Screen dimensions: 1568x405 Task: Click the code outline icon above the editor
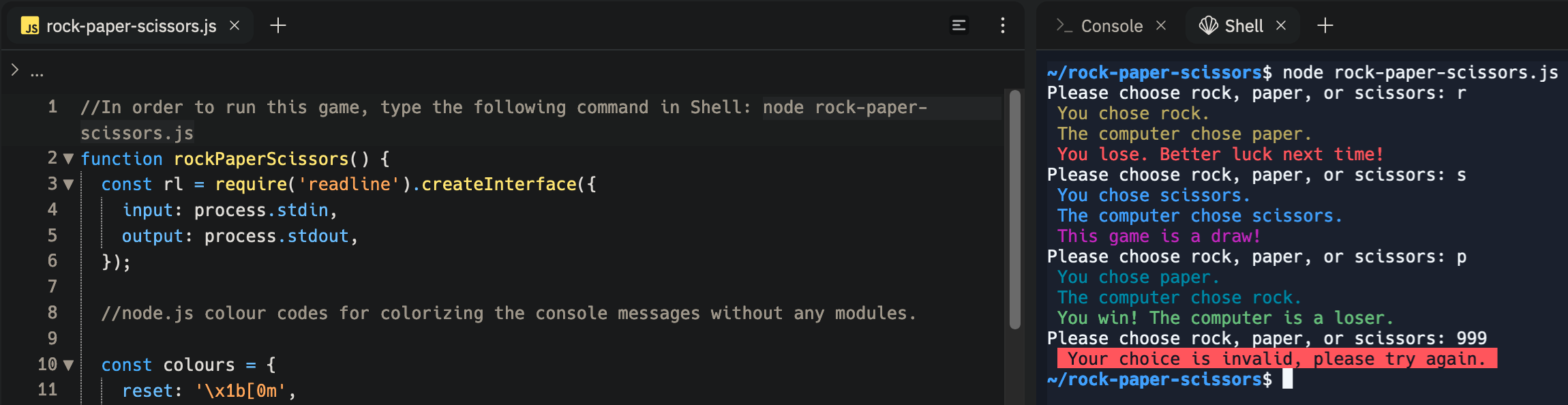coord(959,25)
